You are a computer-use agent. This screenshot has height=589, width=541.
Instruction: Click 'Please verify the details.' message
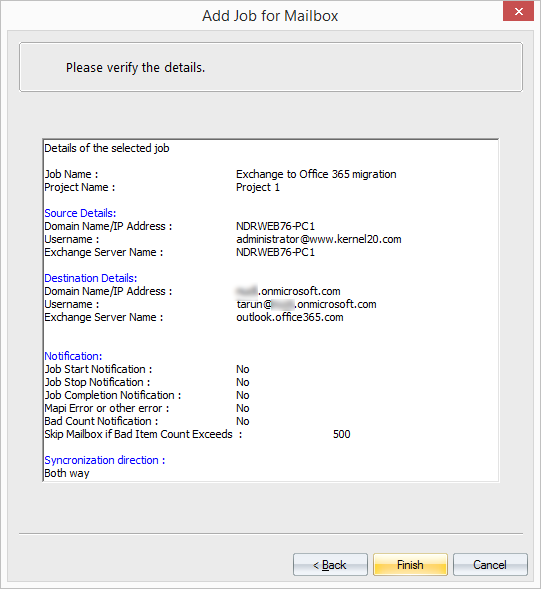pos(136,68)
